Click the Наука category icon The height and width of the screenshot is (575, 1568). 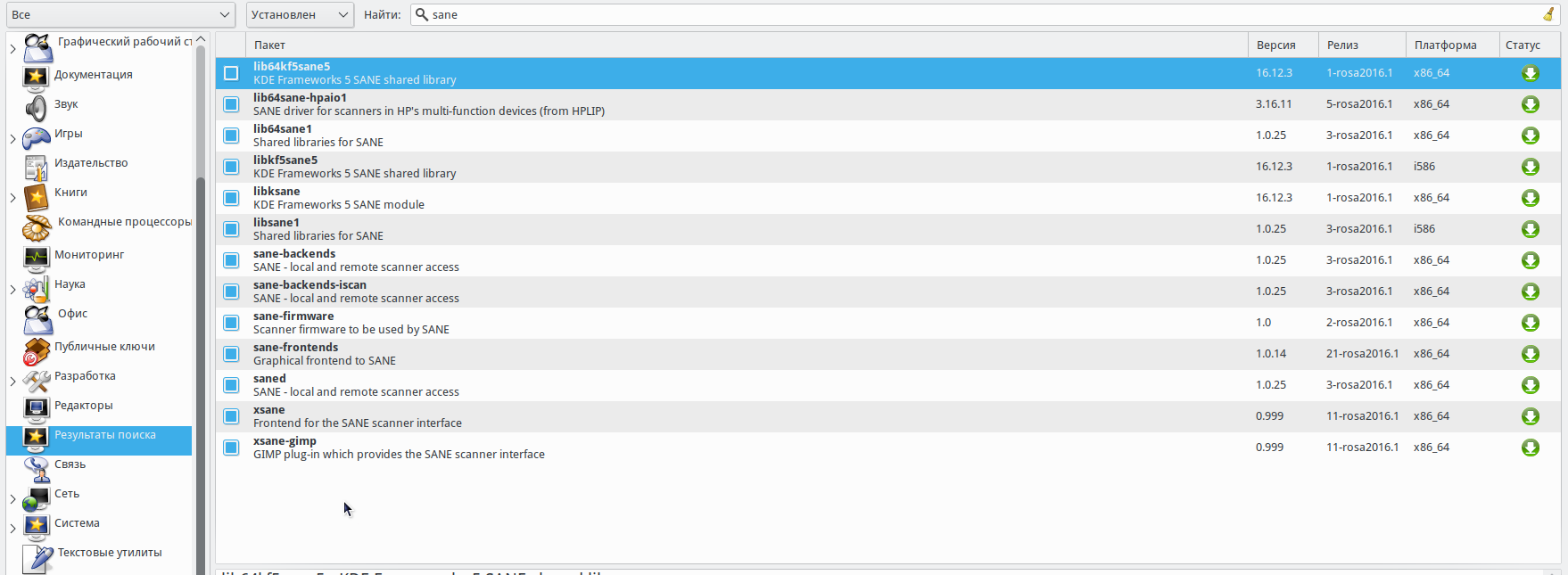tap(36, 288)
